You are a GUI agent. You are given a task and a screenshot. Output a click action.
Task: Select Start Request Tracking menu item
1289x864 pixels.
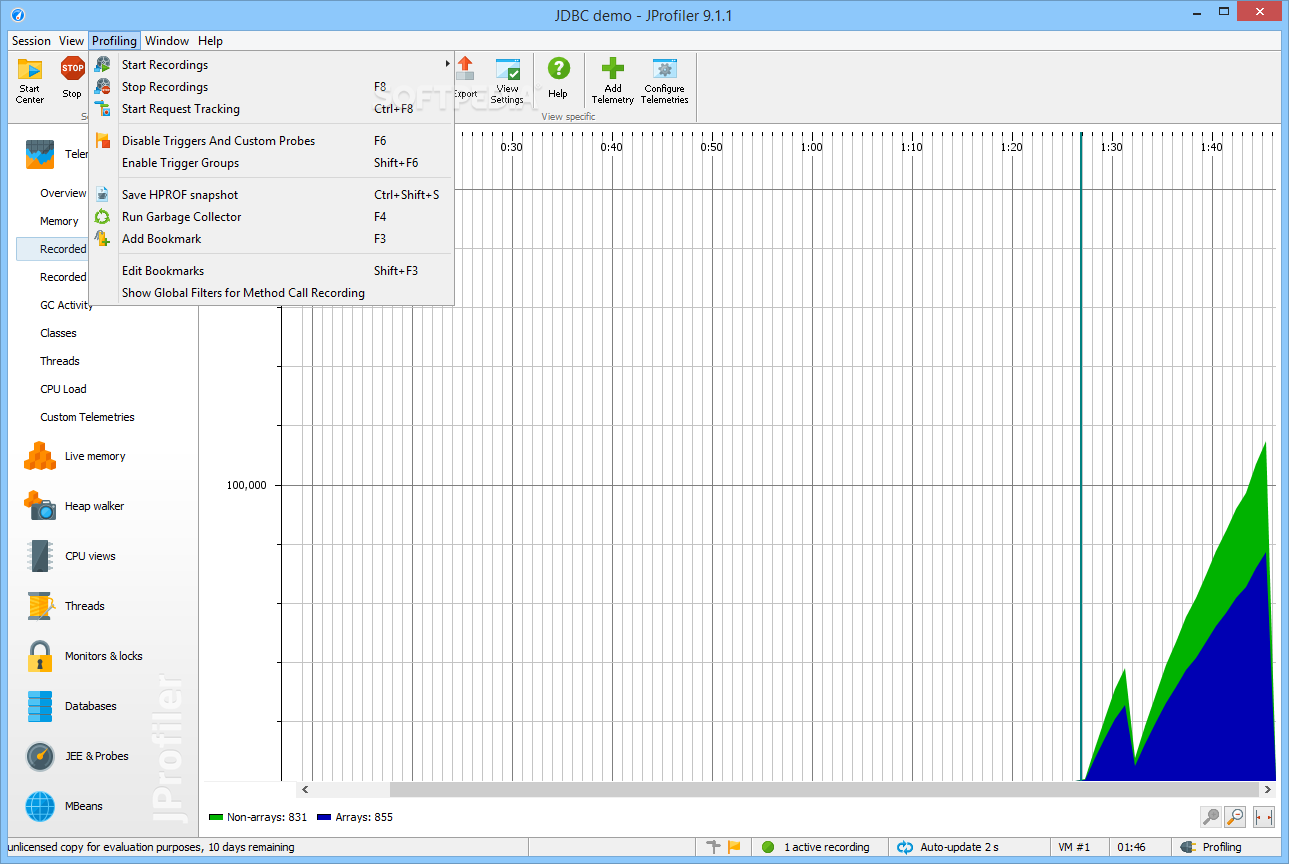coord(272,109)
